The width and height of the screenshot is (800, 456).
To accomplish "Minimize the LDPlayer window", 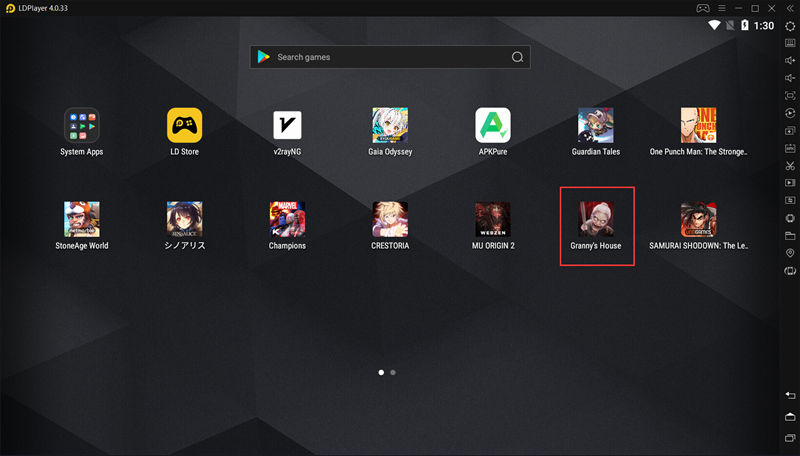I will click(x=738, y=8).
